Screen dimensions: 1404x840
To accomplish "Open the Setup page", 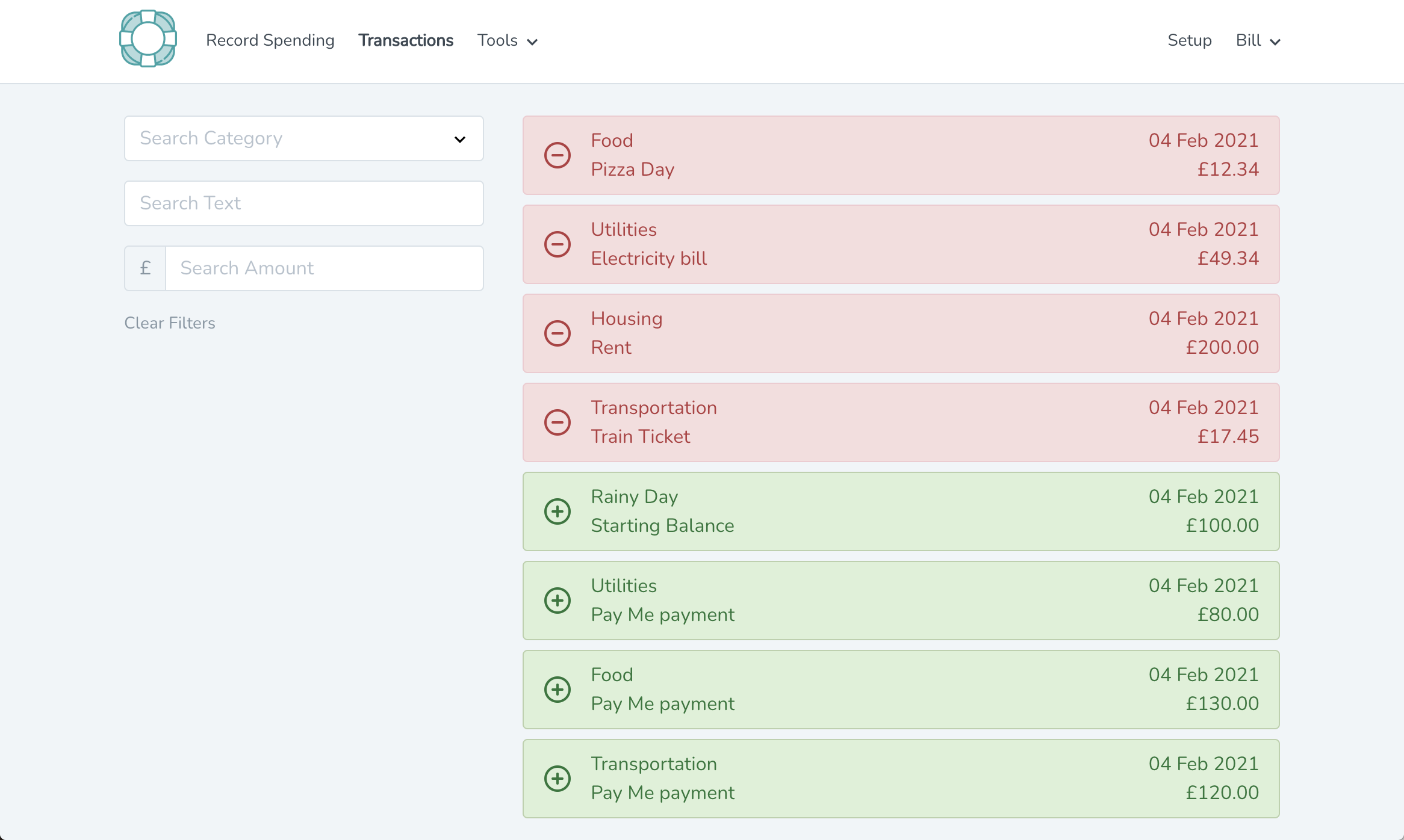I will coord(1189,40).
